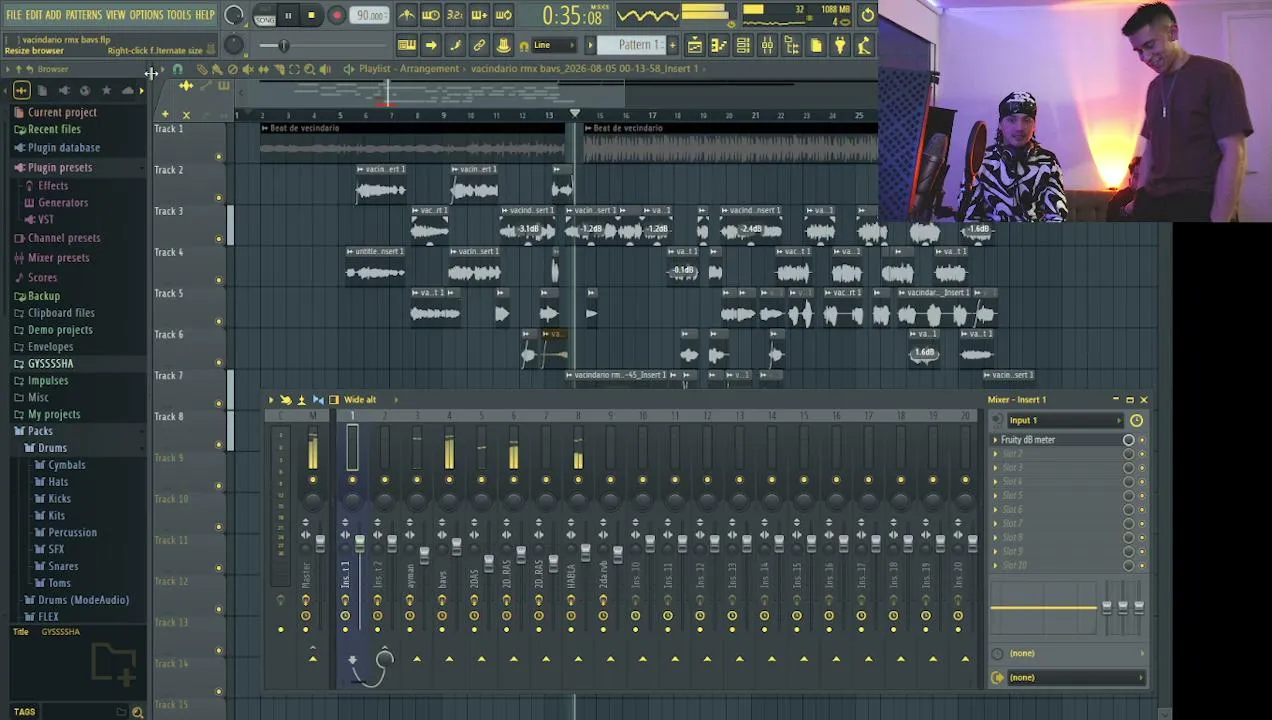Toggle the metronome icon
Viewport: 1272px width, 720px height.
pos(406,15)
